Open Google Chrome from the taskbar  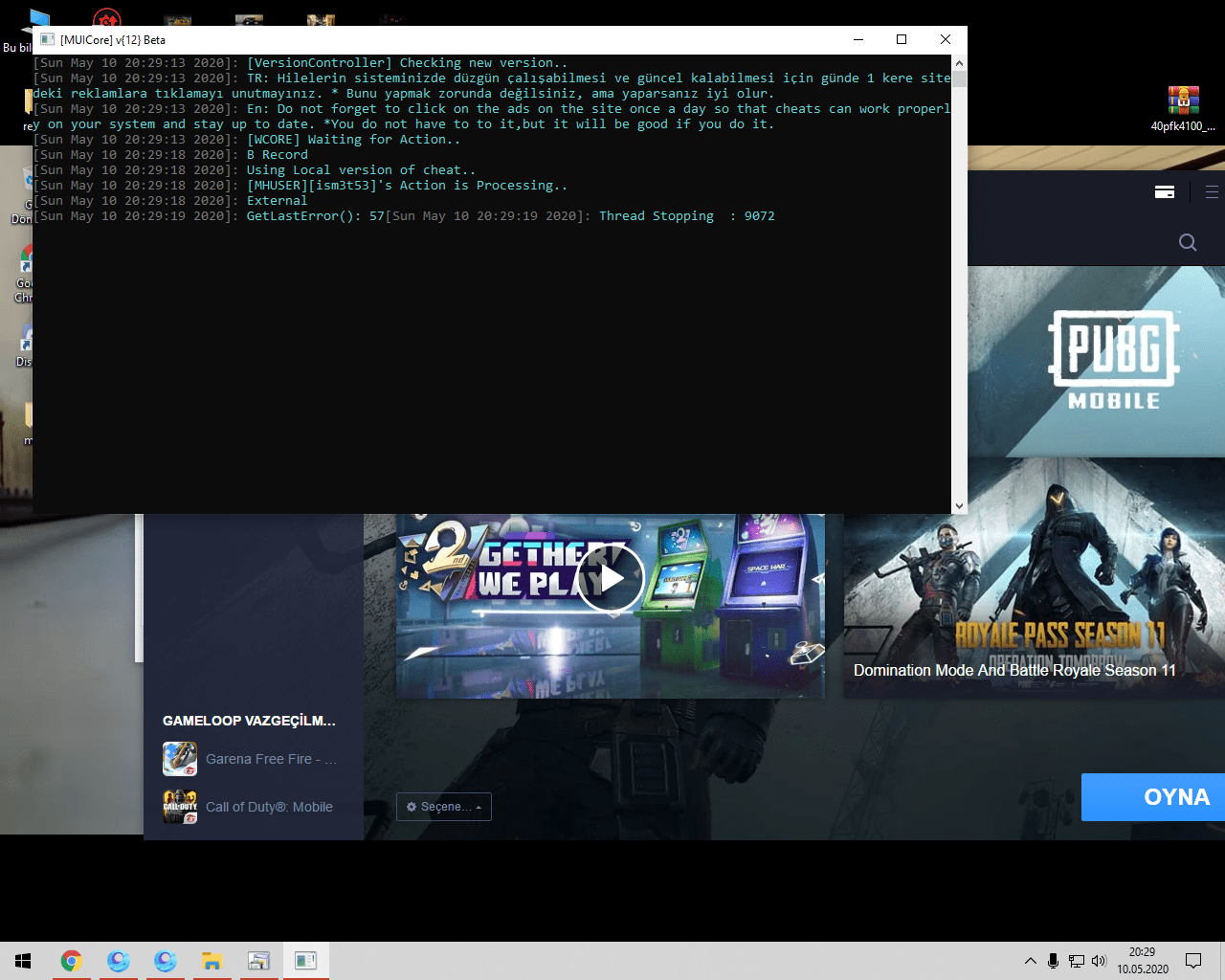[71, 961]
